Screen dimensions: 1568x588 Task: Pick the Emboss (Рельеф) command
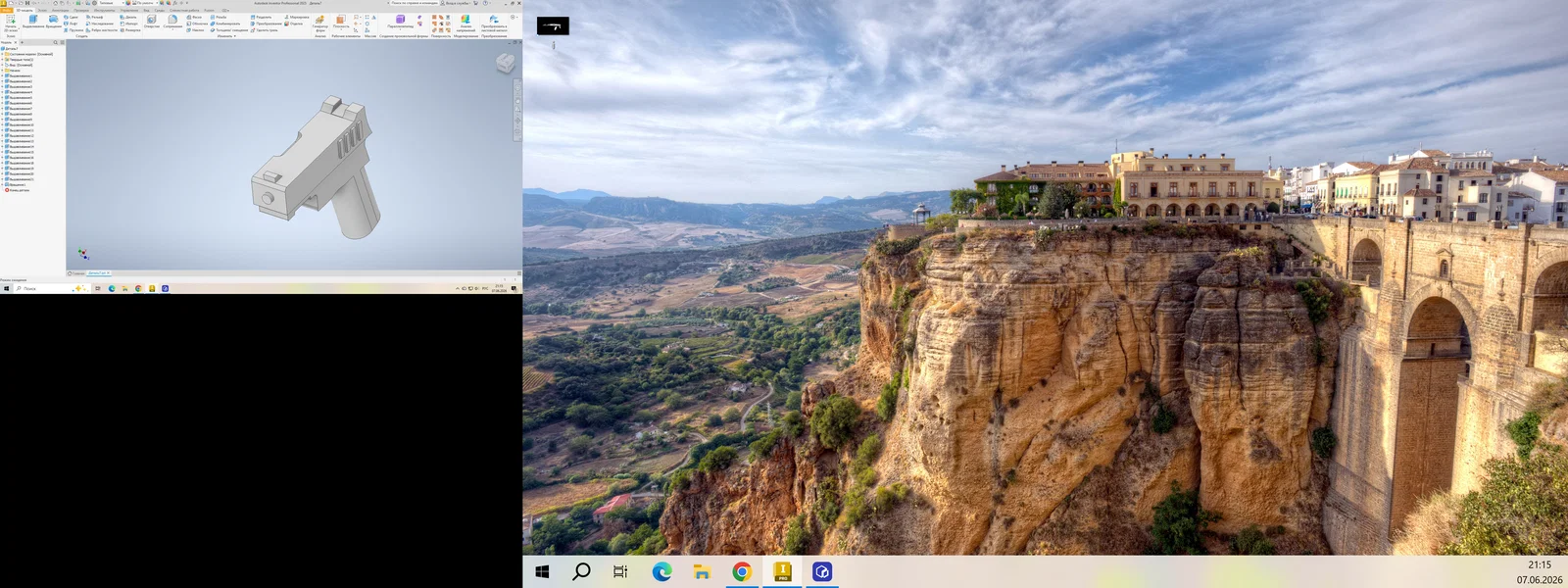click(95, 17)
